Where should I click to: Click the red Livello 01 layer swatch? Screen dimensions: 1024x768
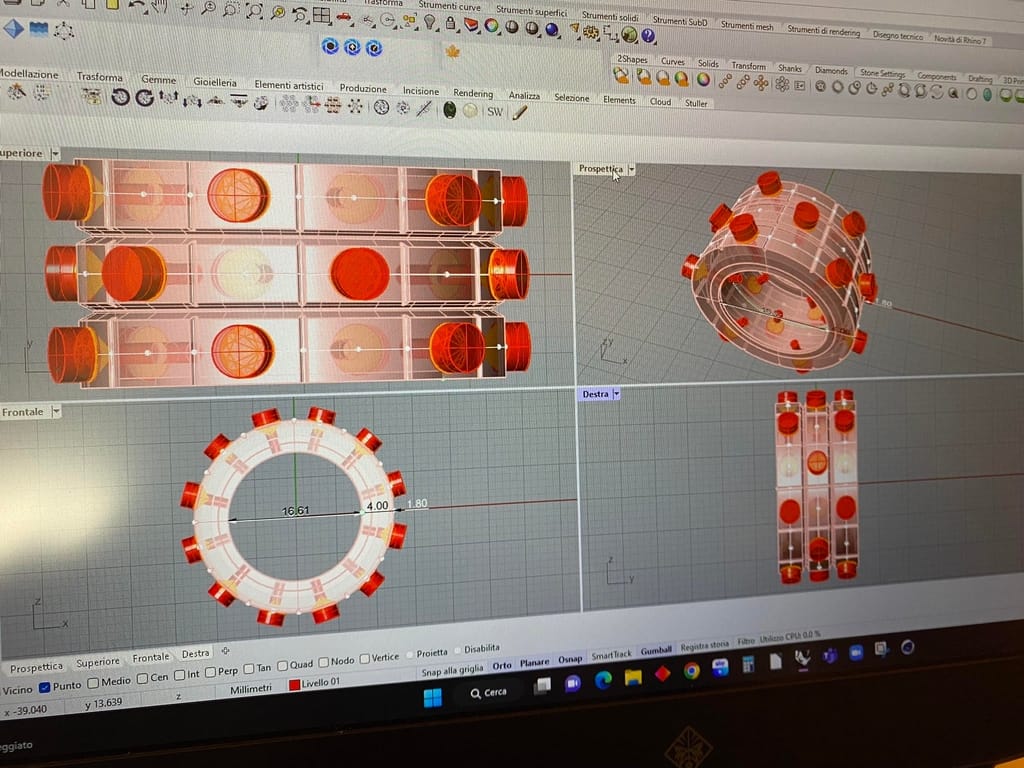pyautogui.click(x=294, y=684)
